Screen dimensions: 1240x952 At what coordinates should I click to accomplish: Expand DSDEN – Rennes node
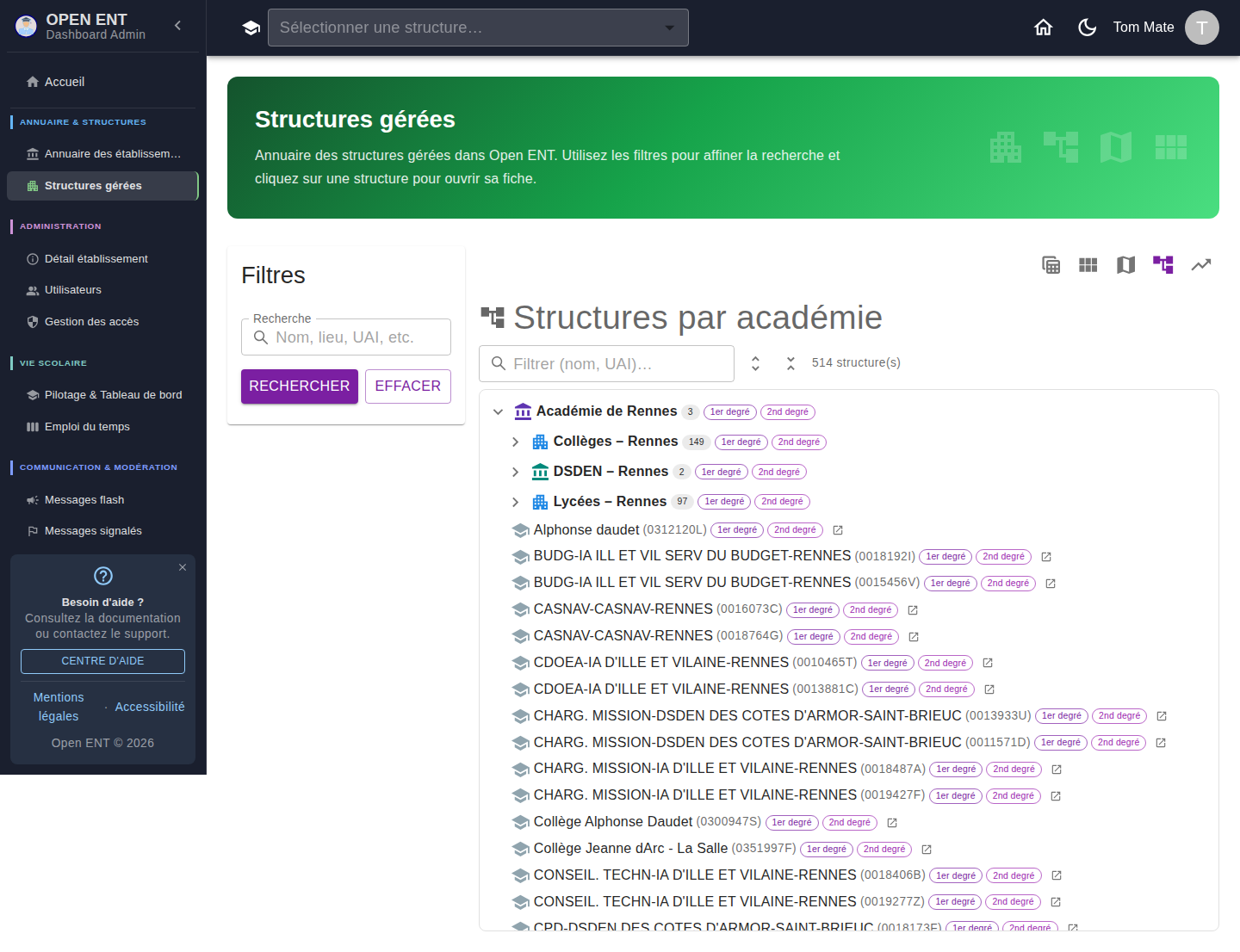515,473
